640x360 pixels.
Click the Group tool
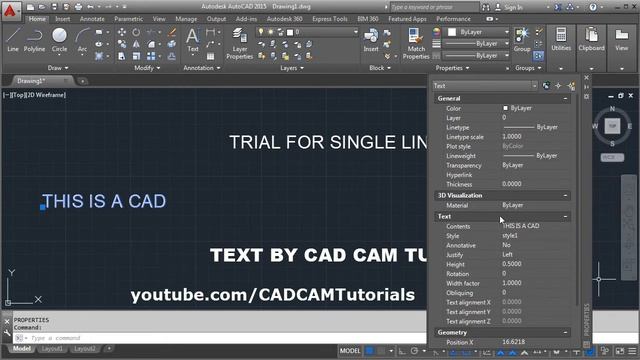coord(522,40)
